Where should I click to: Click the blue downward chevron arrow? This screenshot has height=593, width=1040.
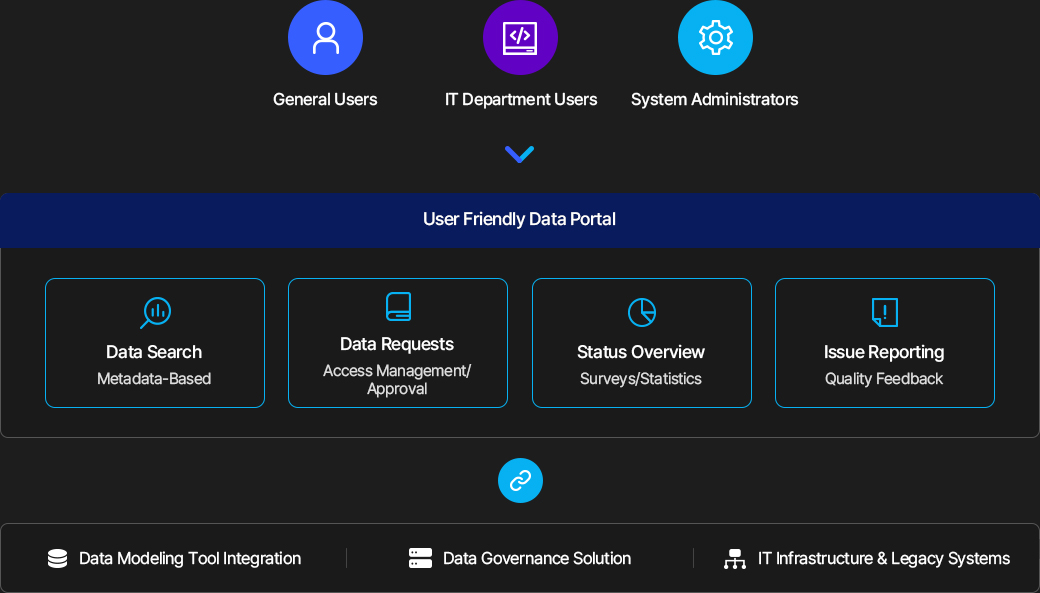tap(519, 154)
